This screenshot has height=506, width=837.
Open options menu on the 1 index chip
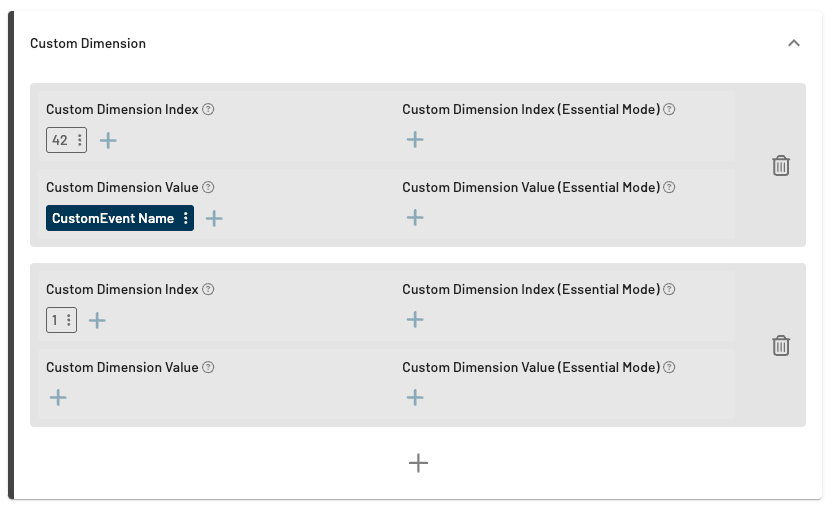[68, 321]
